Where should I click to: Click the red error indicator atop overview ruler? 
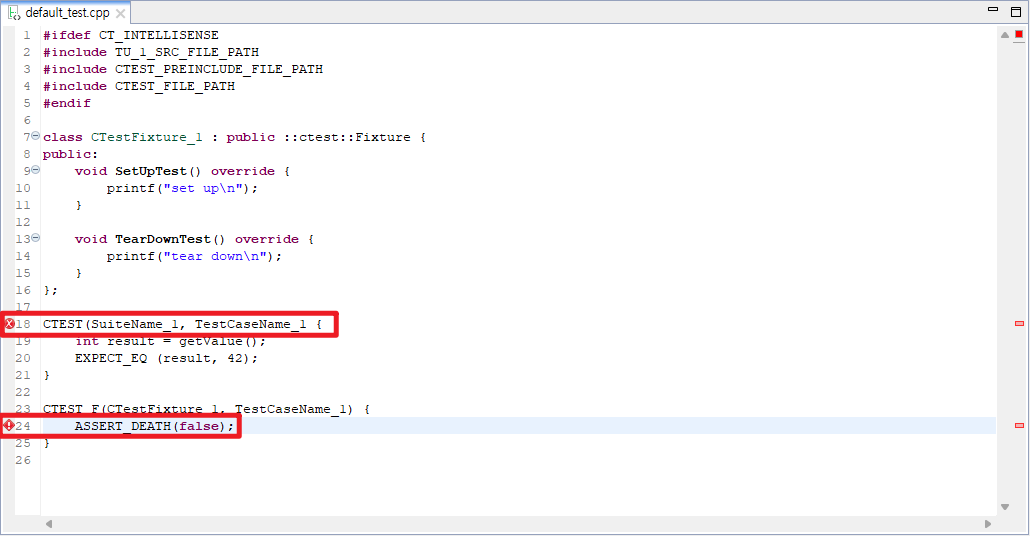coord(1019,34)
